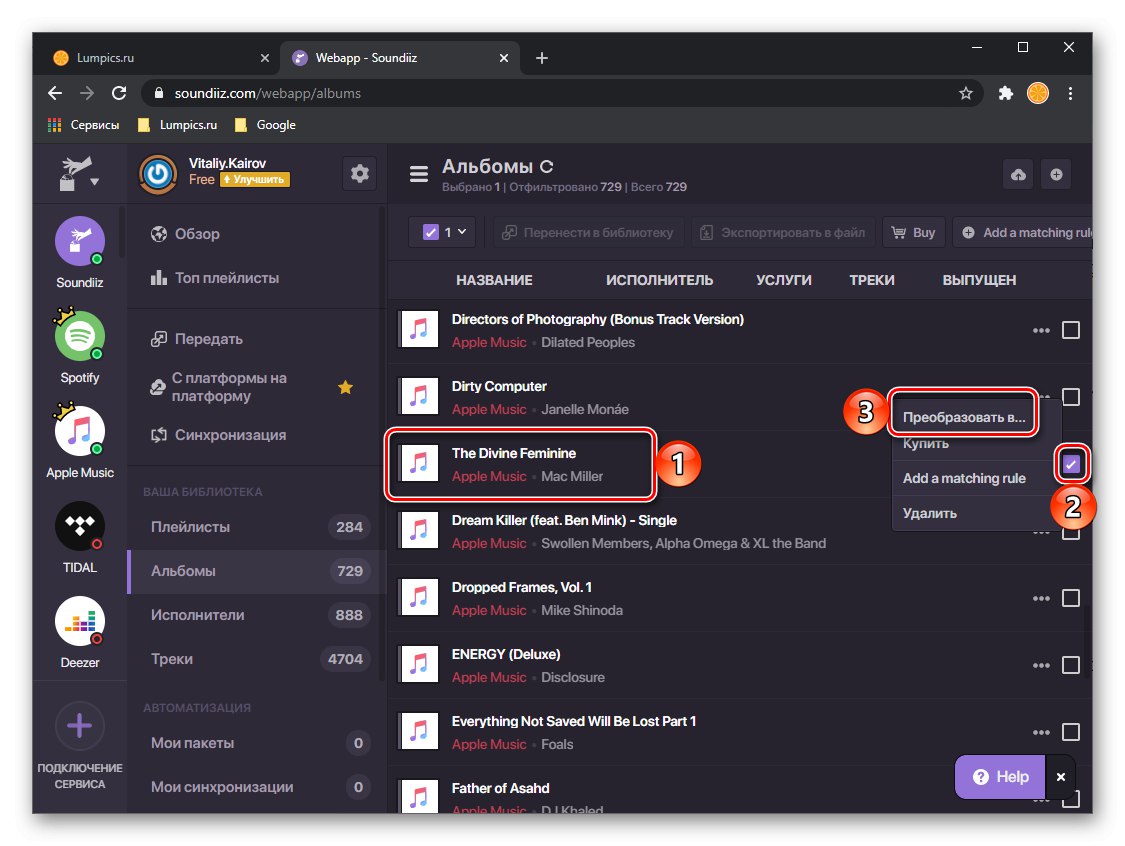Open account settings gear icon
Screen dimensions: 1125x846
click(359, 174)
